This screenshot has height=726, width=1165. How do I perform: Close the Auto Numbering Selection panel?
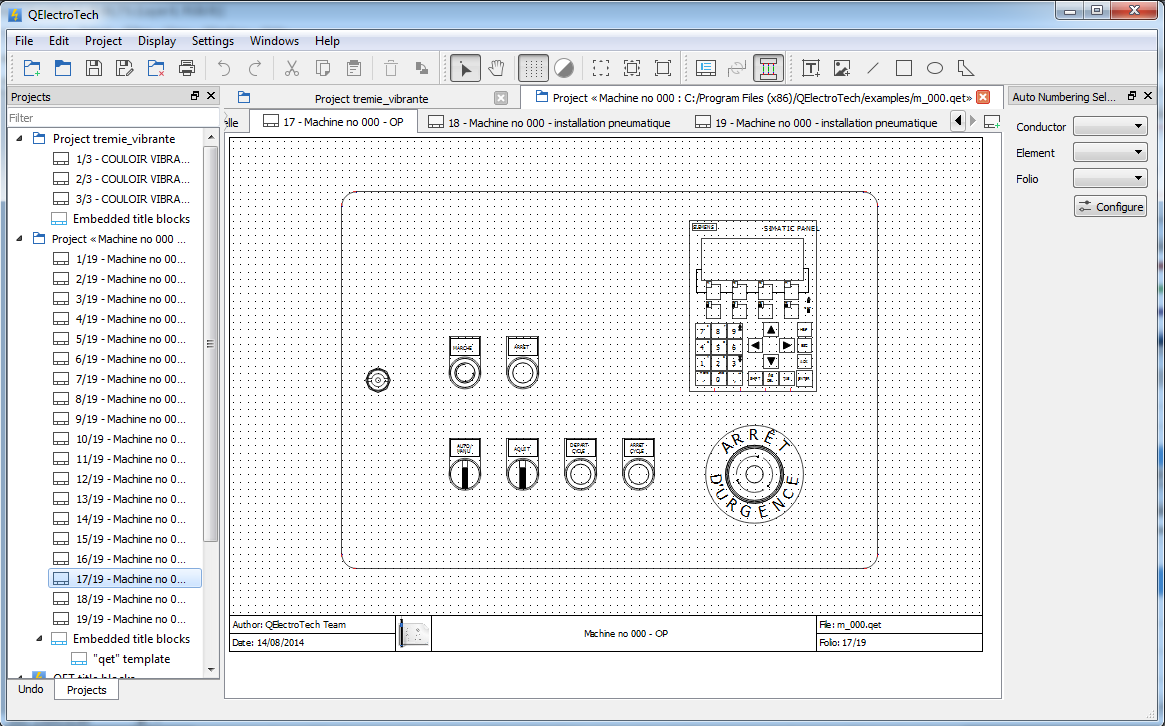click(x=1148, y=96)
